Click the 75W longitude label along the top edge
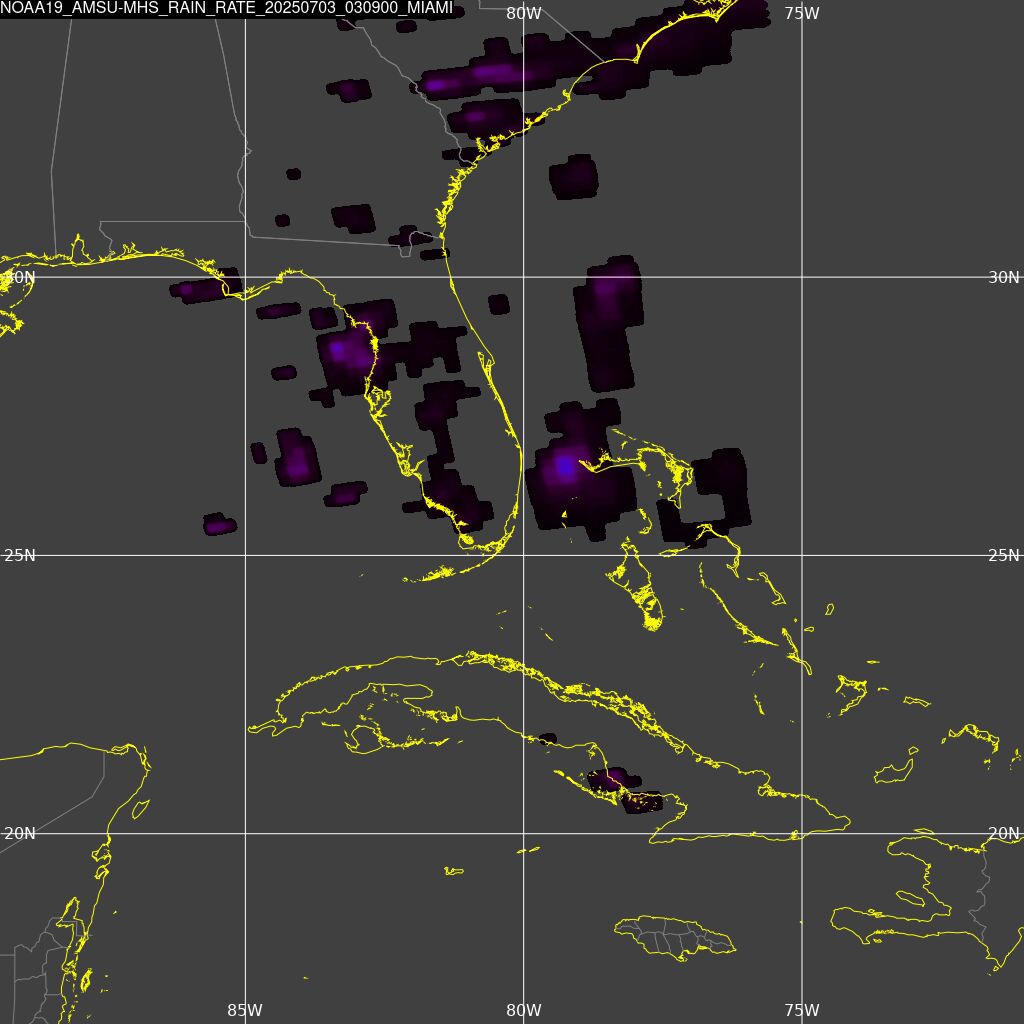Screen dimensions: 1024x1024 802,13
